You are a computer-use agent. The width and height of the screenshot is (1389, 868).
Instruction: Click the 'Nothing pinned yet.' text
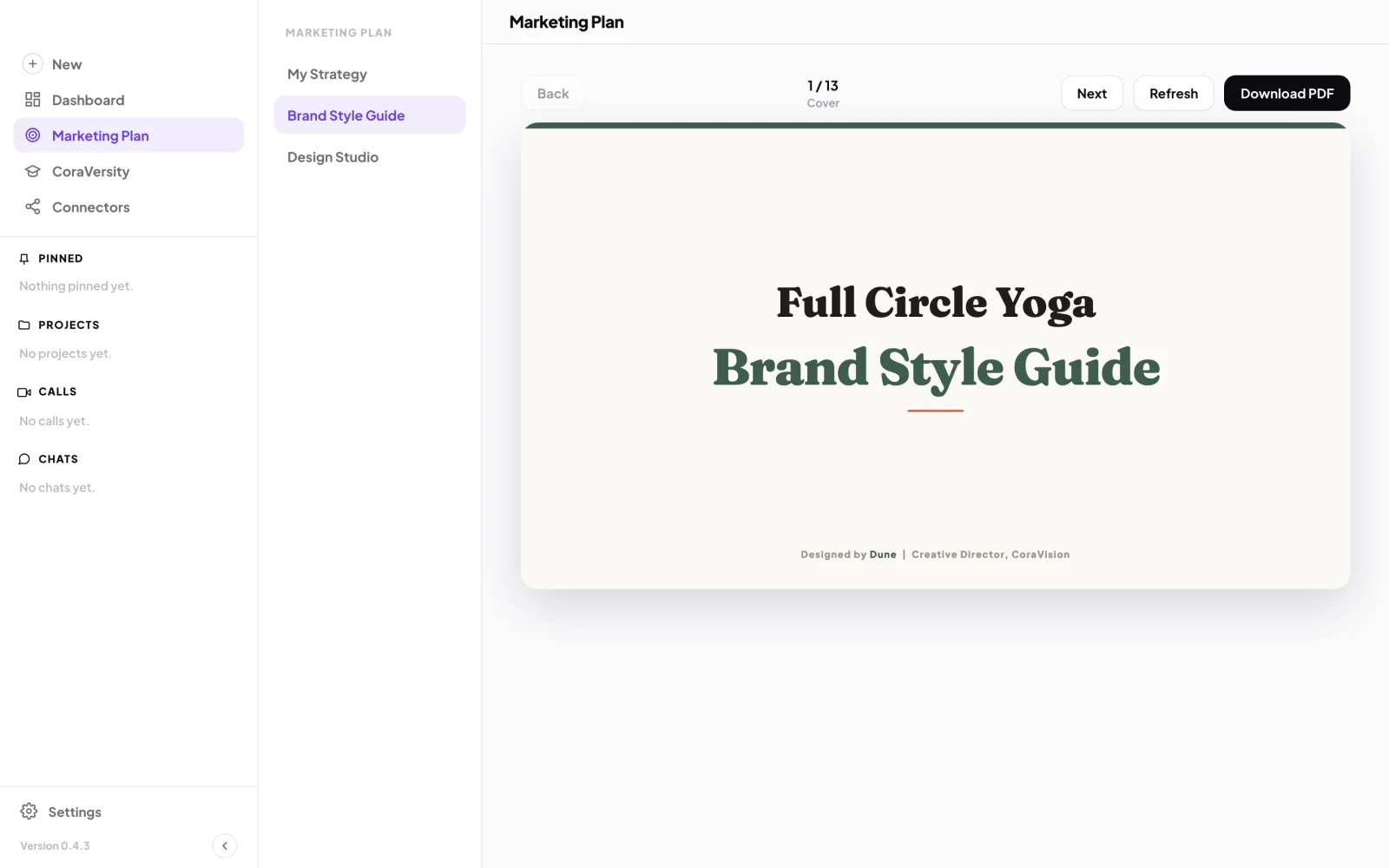tap(76, 286)
